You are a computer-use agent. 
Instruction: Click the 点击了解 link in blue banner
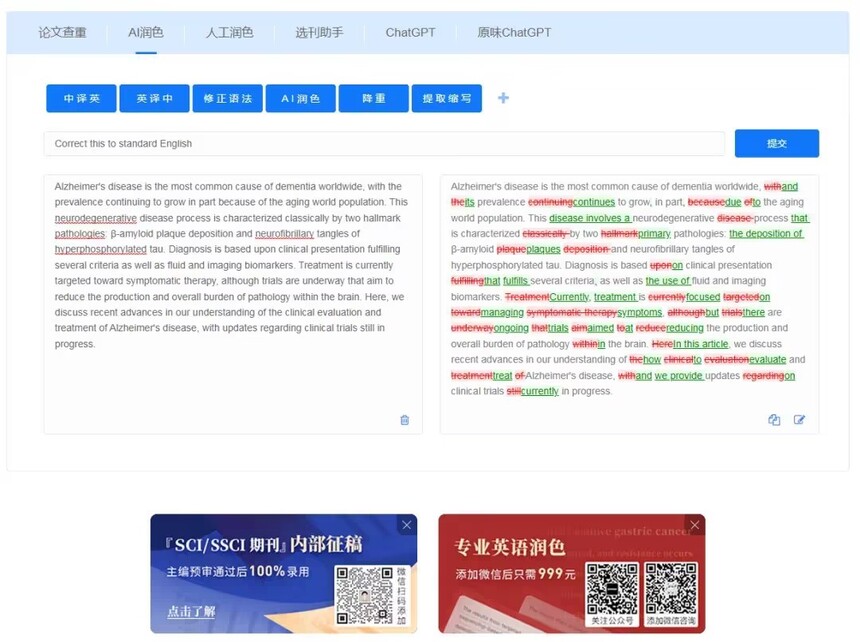pyautogui.click(x=191, y=611)
